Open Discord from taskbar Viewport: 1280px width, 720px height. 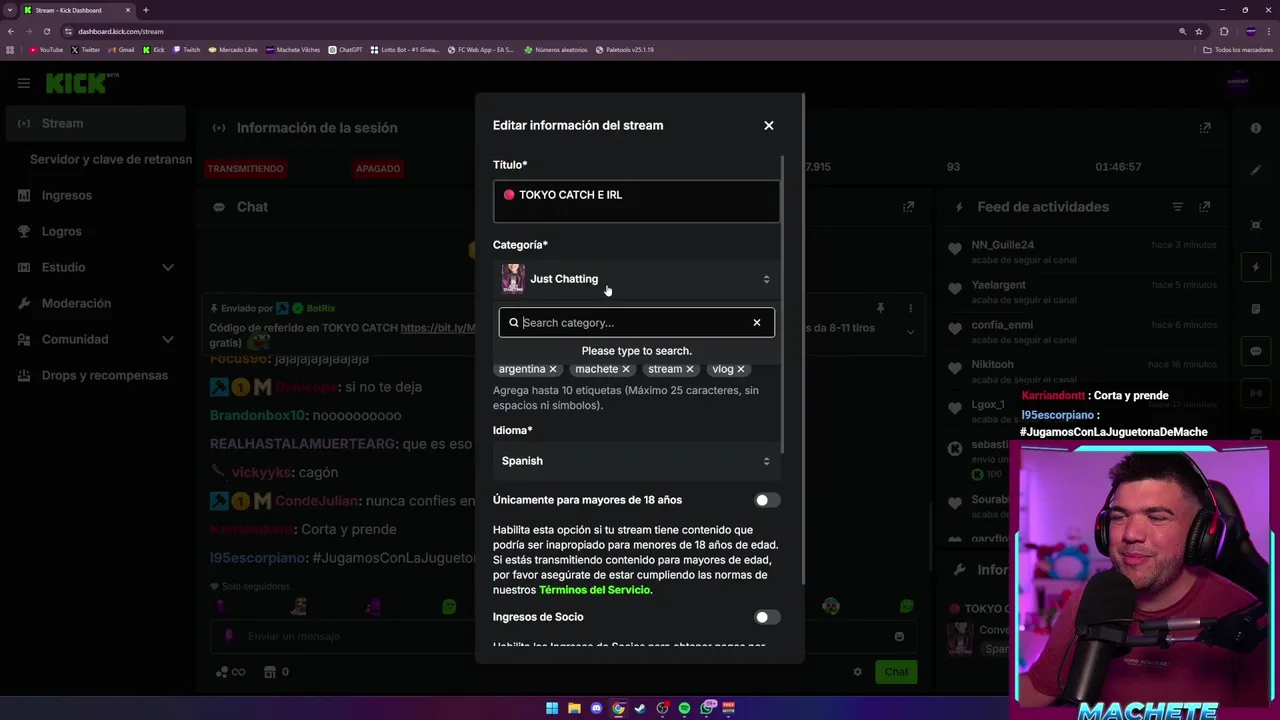(x=596, y=708)
